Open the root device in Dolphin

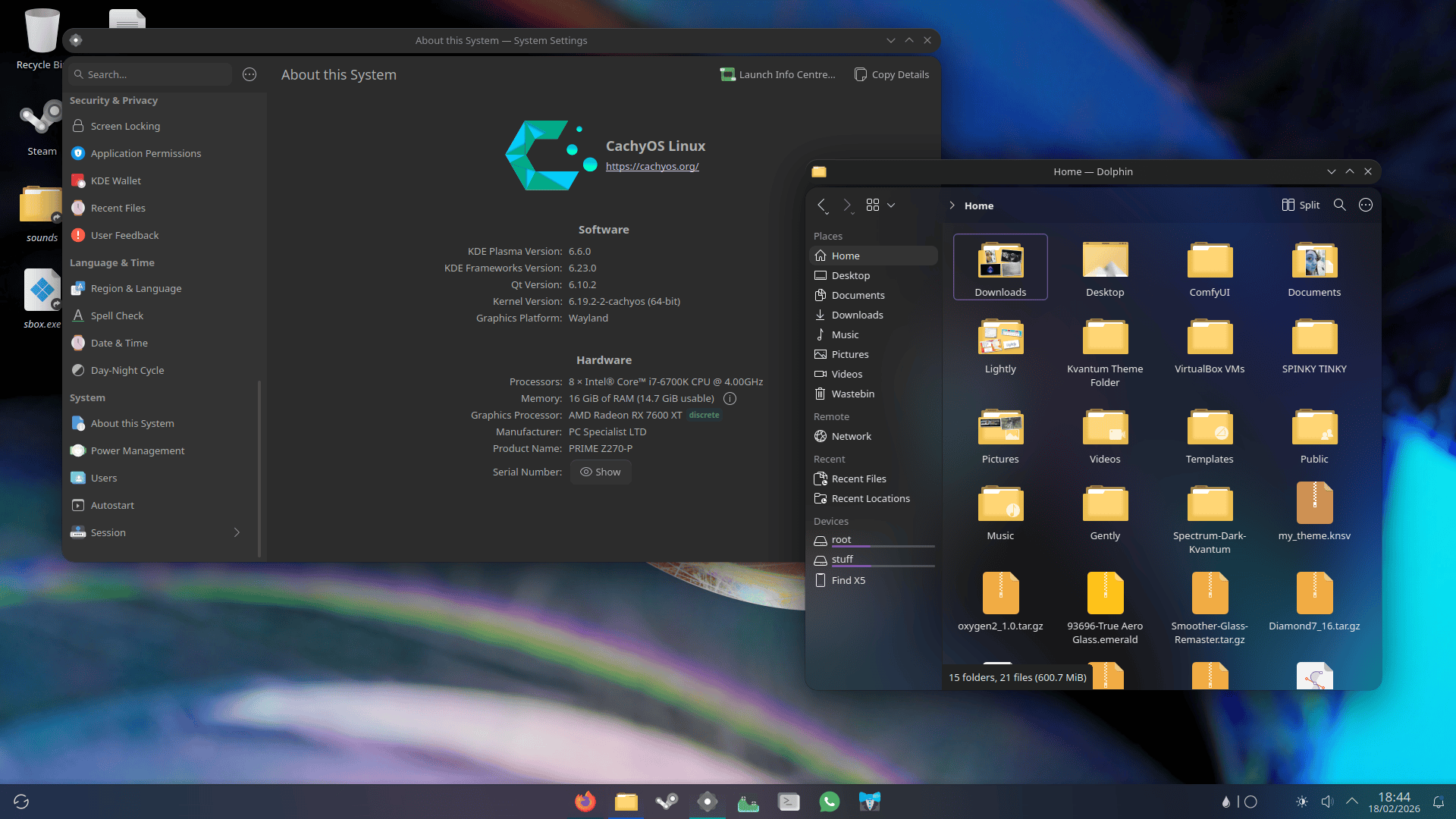coord(874,541)
